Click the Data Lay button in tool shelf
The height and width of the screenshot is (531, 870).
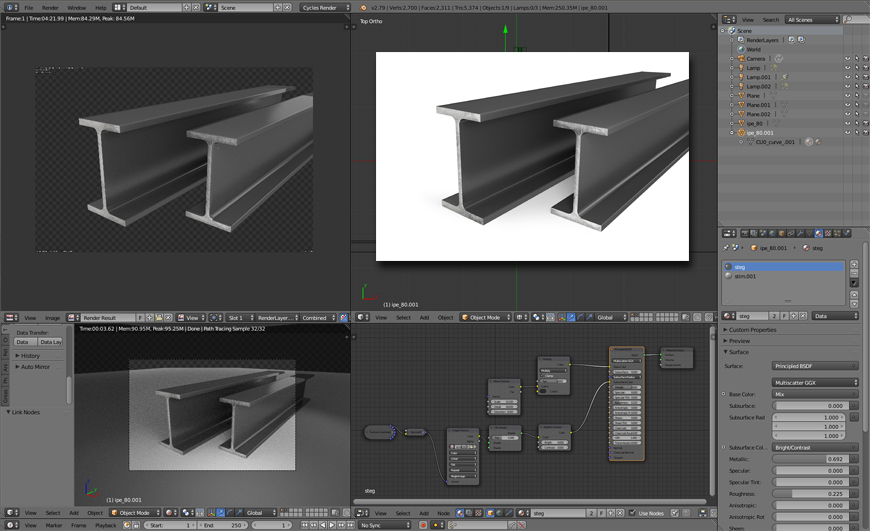click(x=50, y=342)
